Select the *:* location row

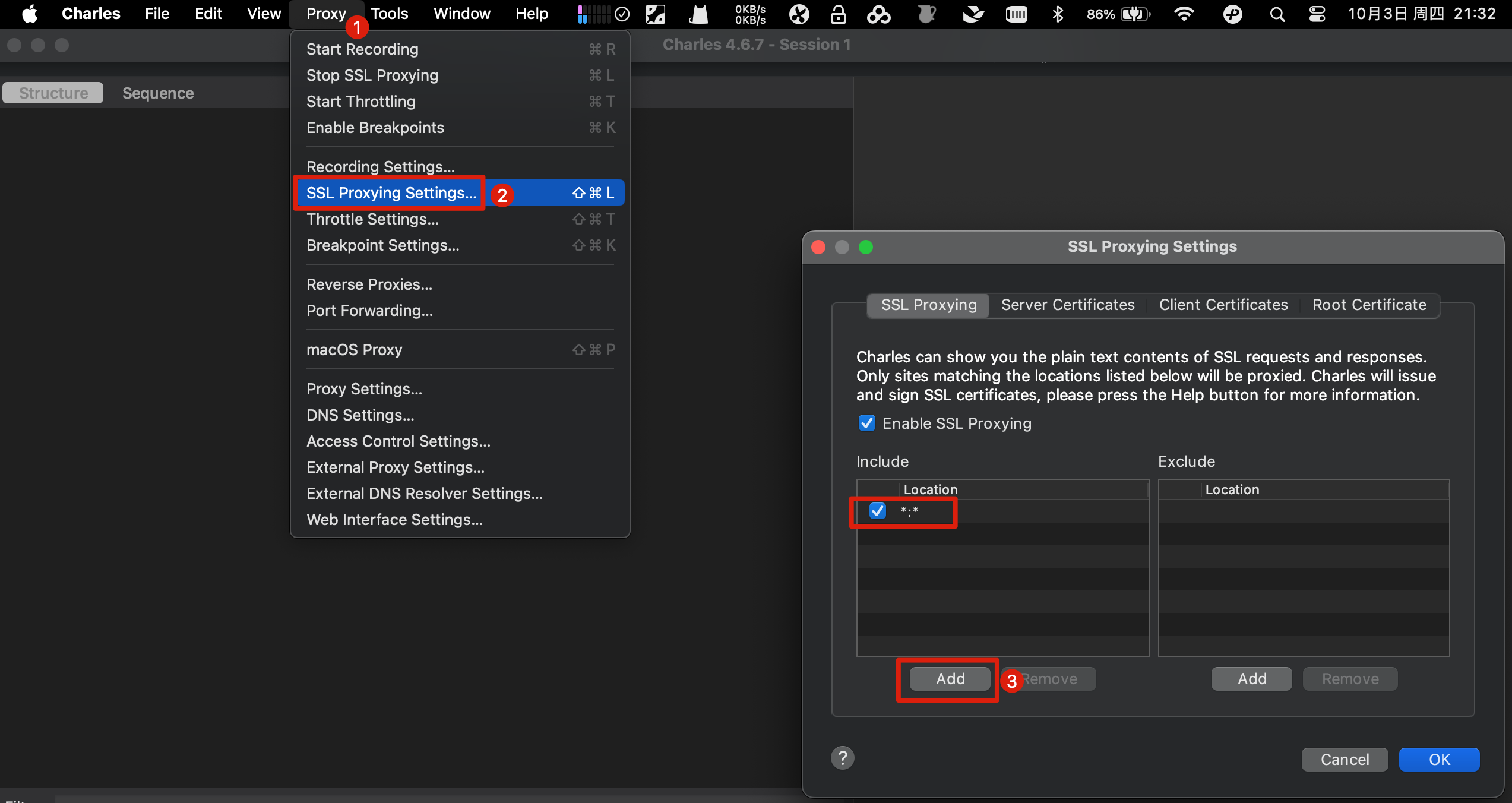coord(1002,511)
